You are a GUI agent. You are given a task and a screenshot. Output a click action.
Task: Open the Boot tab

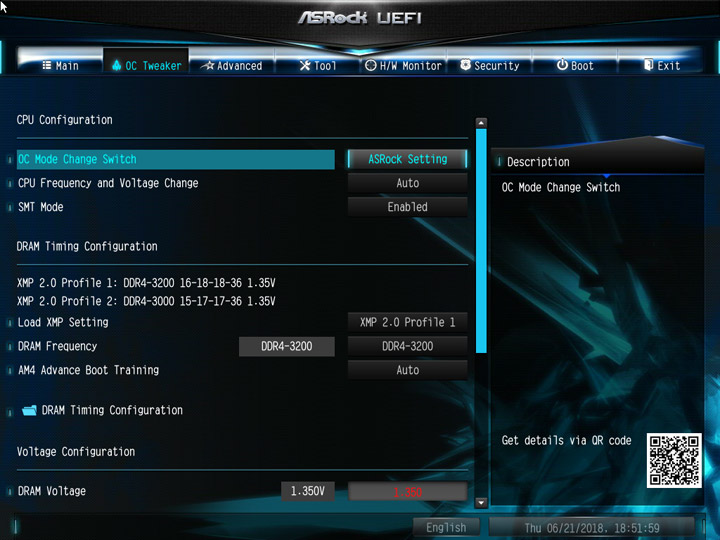575,66
